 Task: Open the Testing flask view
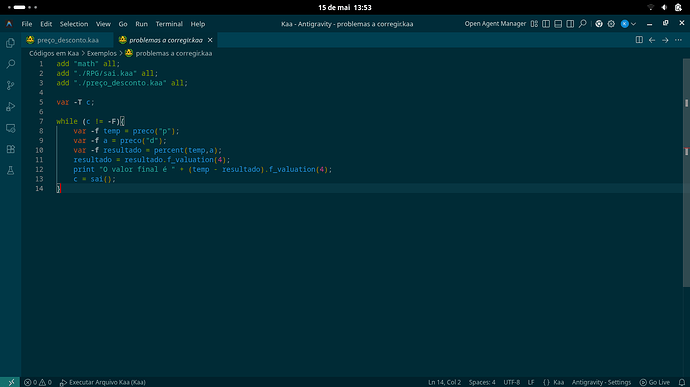(11, 170)
